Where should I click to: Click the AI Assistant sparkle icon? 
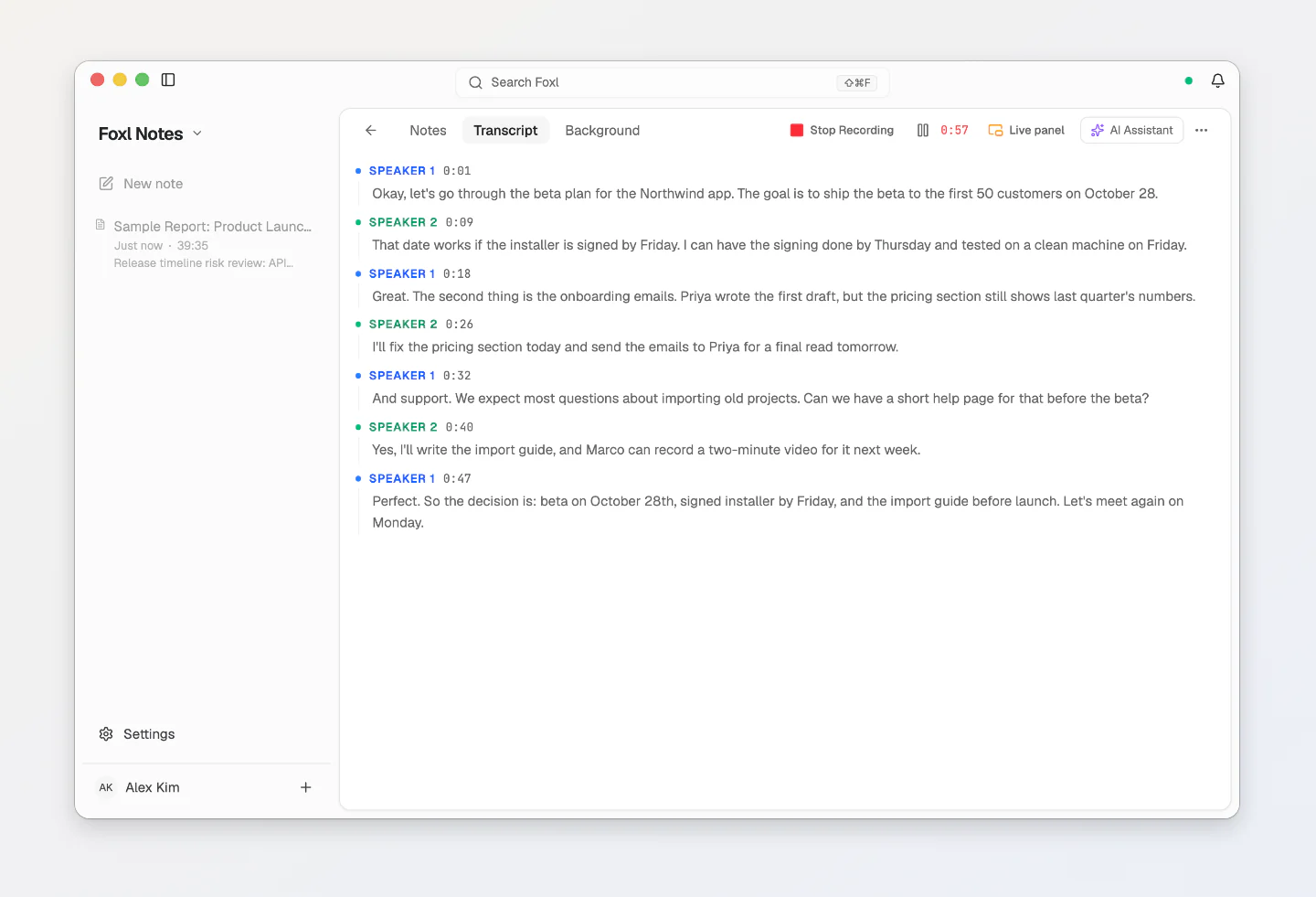[x=1098, y=130]
